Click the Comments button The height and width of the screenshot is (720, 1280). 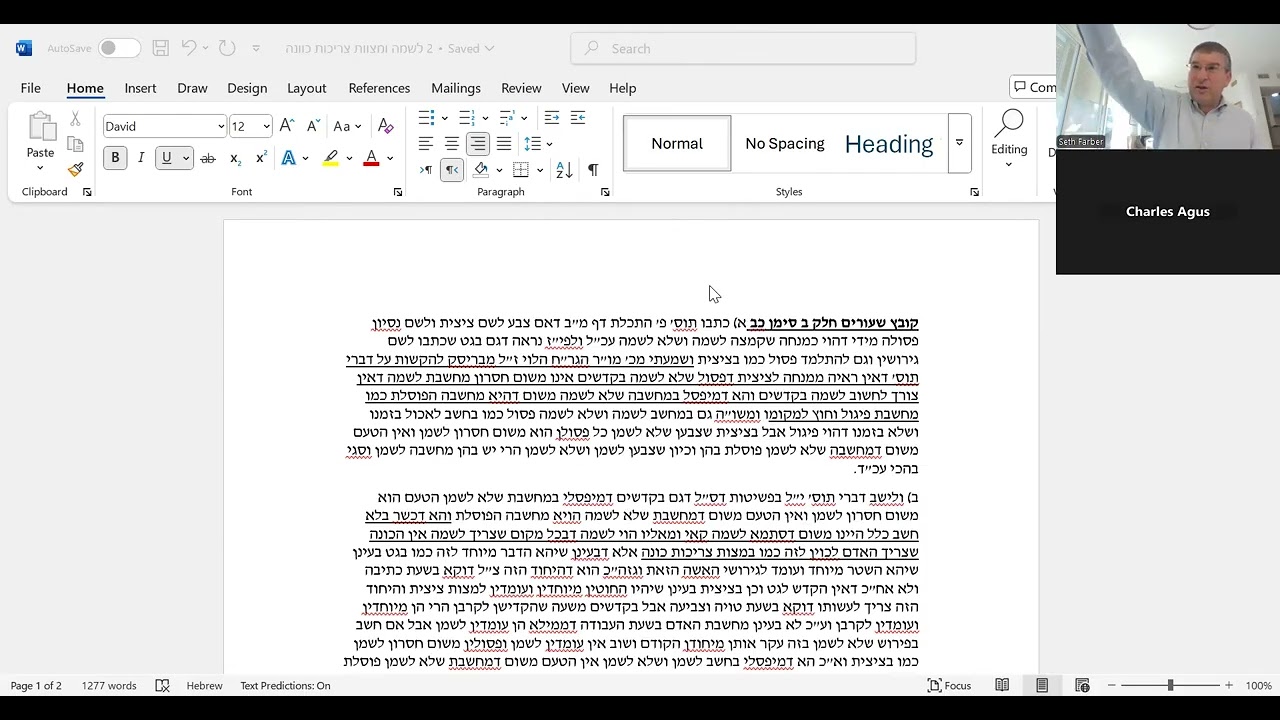1033,87
